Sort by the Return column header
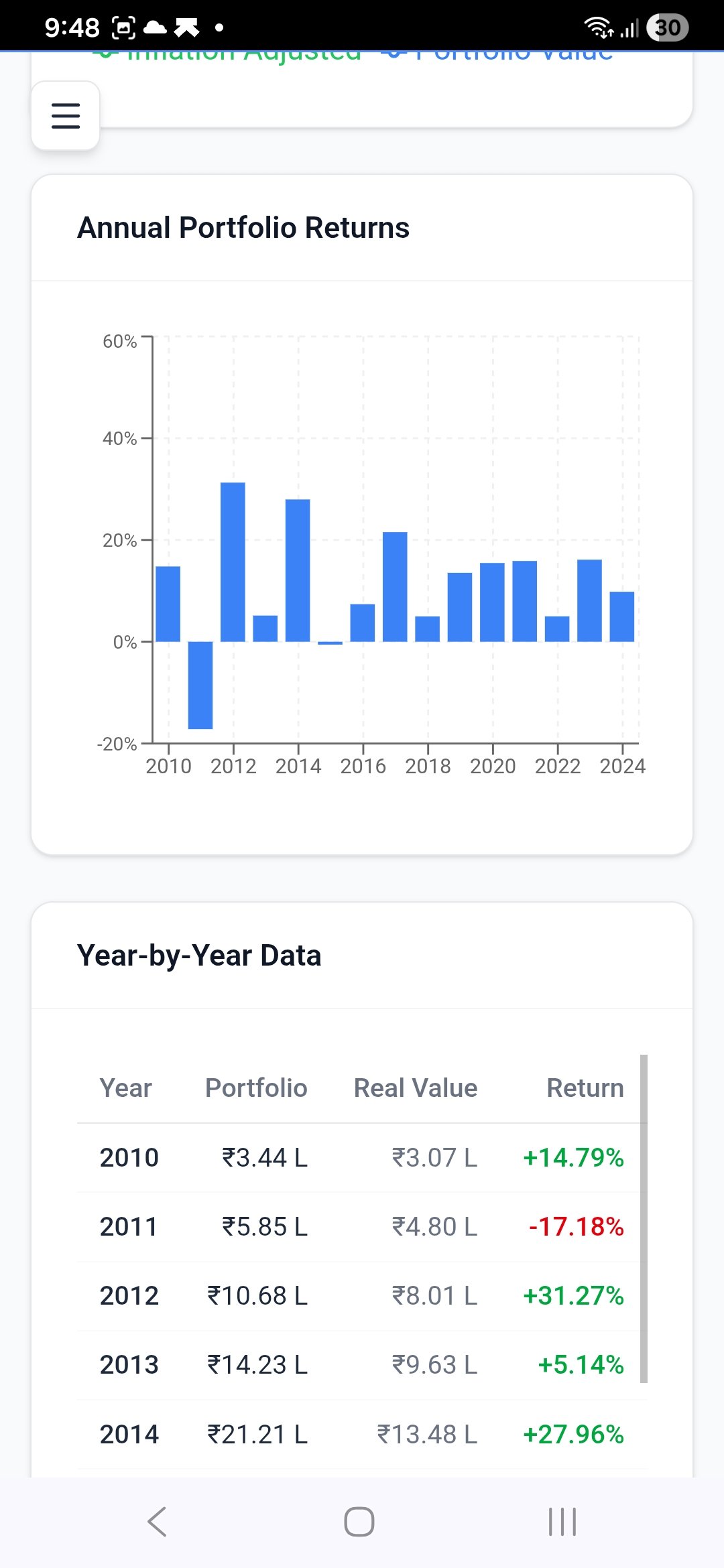 click(585, 1088)
